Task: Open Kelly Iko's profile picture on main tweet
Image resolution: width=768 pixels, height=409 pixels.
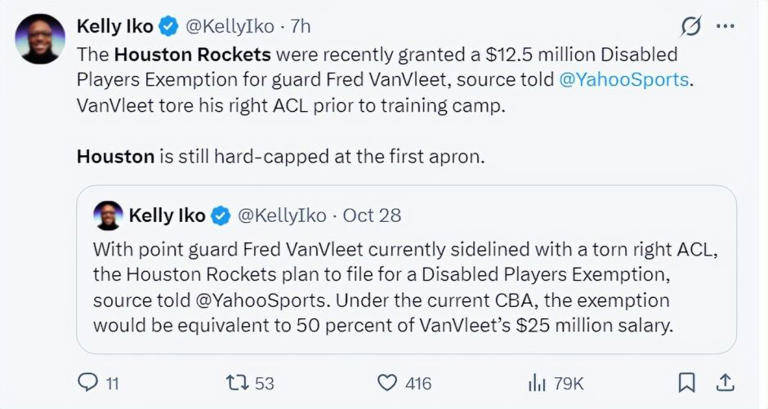Action: 40,39
